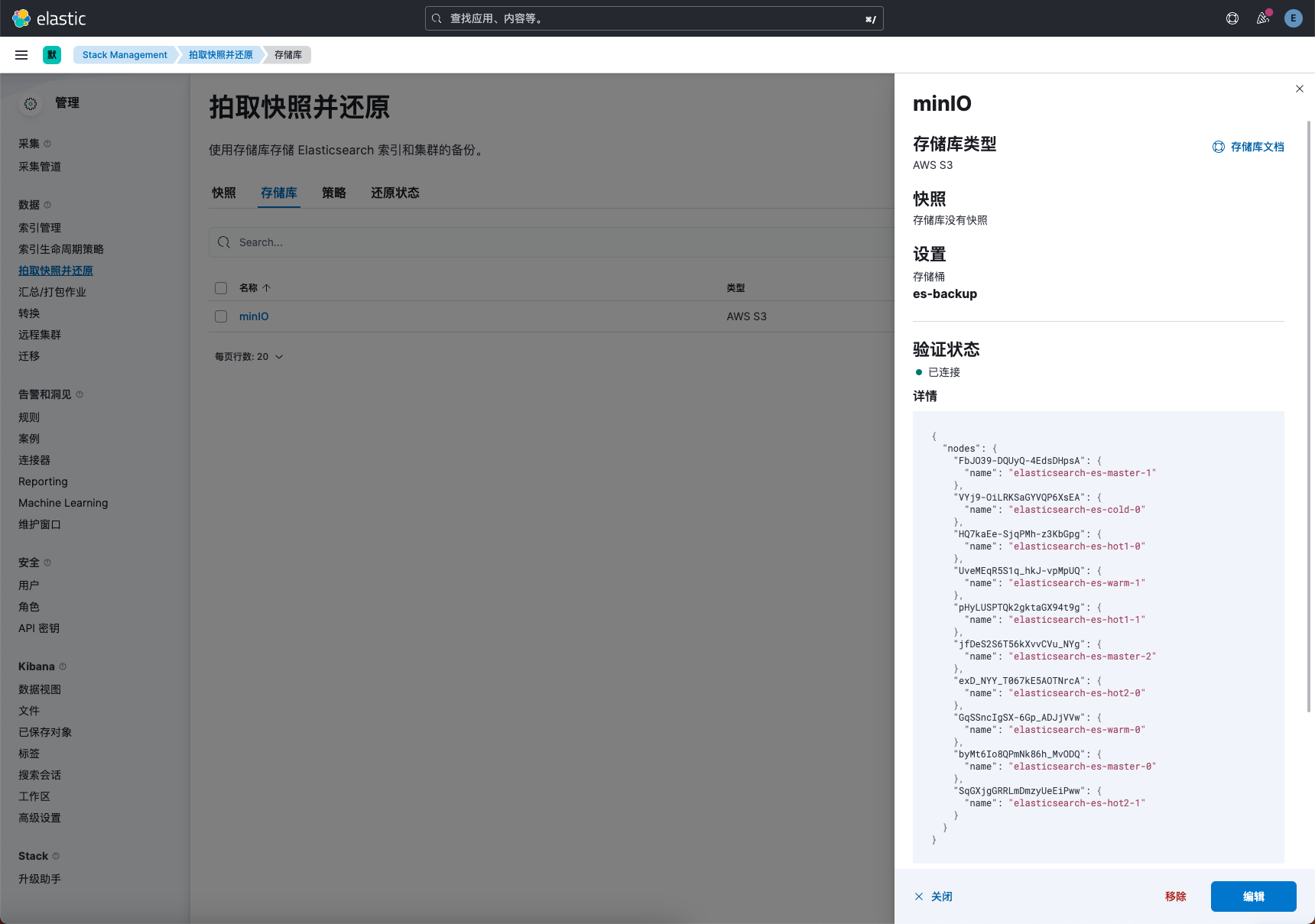Click the info icon beside 告警和洞见

80,394
